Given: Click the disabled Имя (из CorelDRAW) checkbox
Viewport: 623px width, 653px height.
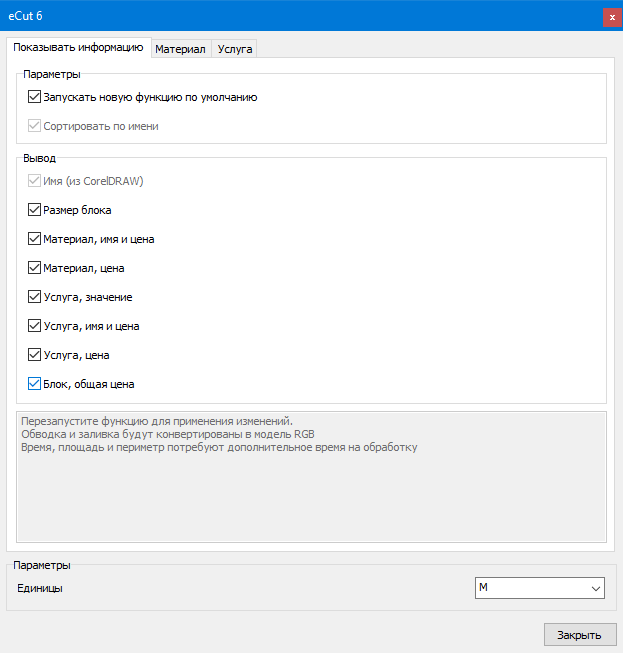Looking at the screenshot, I should click(36, 182).
